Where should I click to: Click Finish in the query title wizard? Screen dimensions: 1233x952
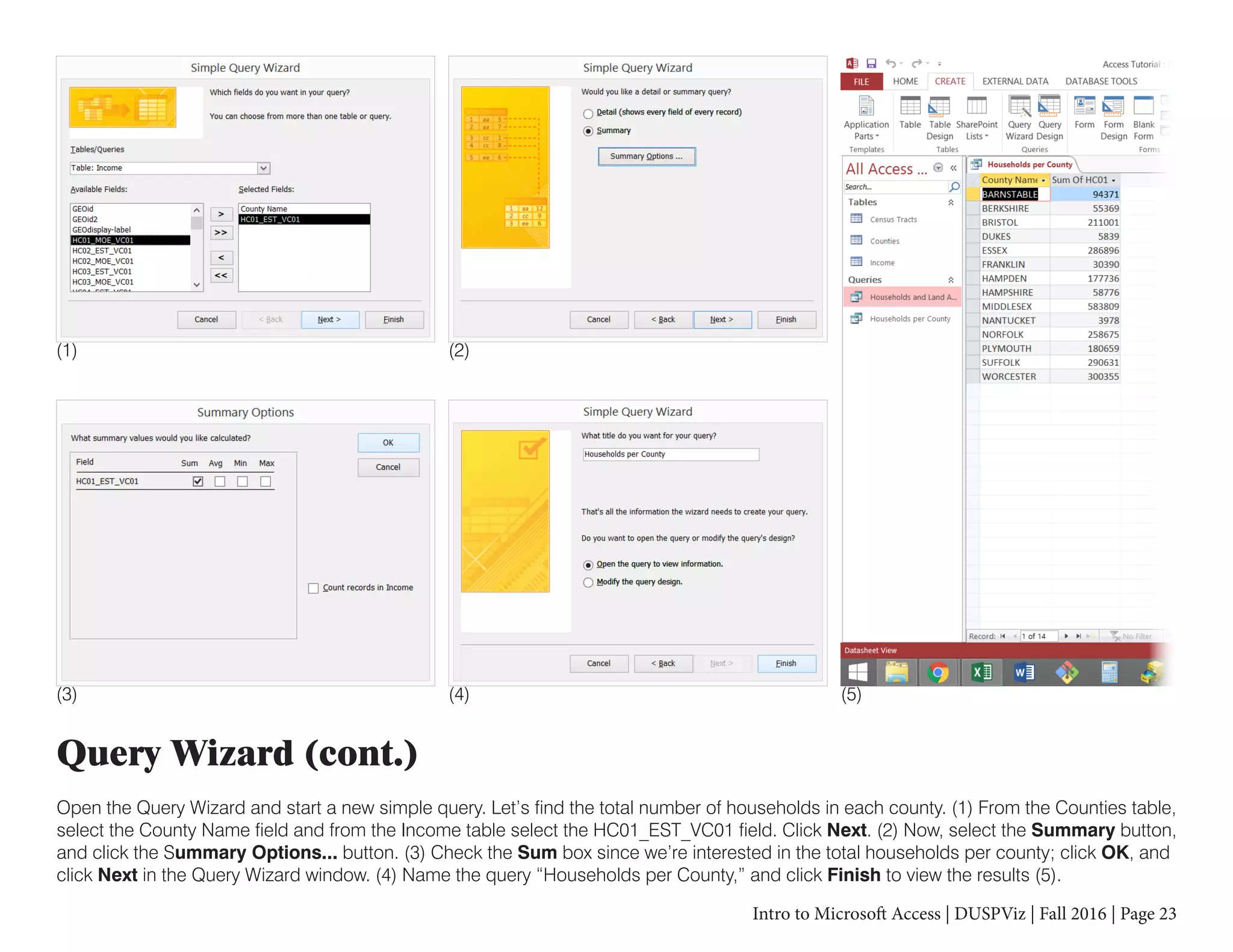[786, 664]
